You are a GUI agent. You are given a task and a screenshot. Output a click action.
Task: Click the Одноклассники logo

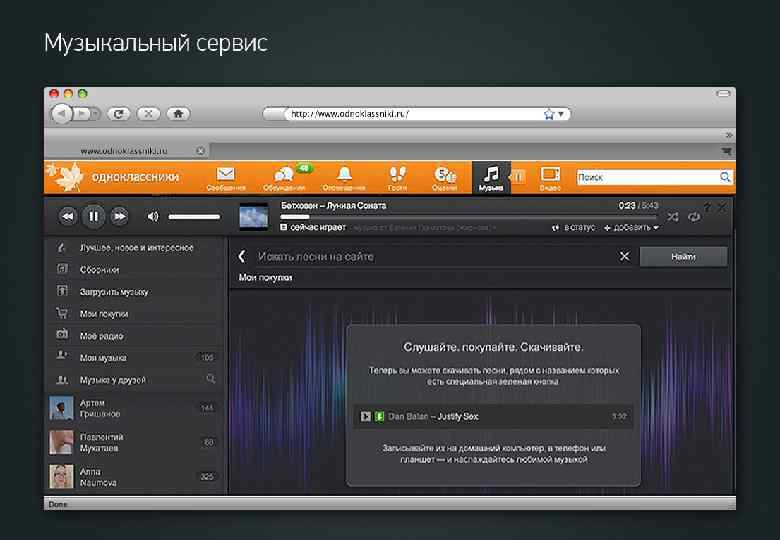point(113,177)
